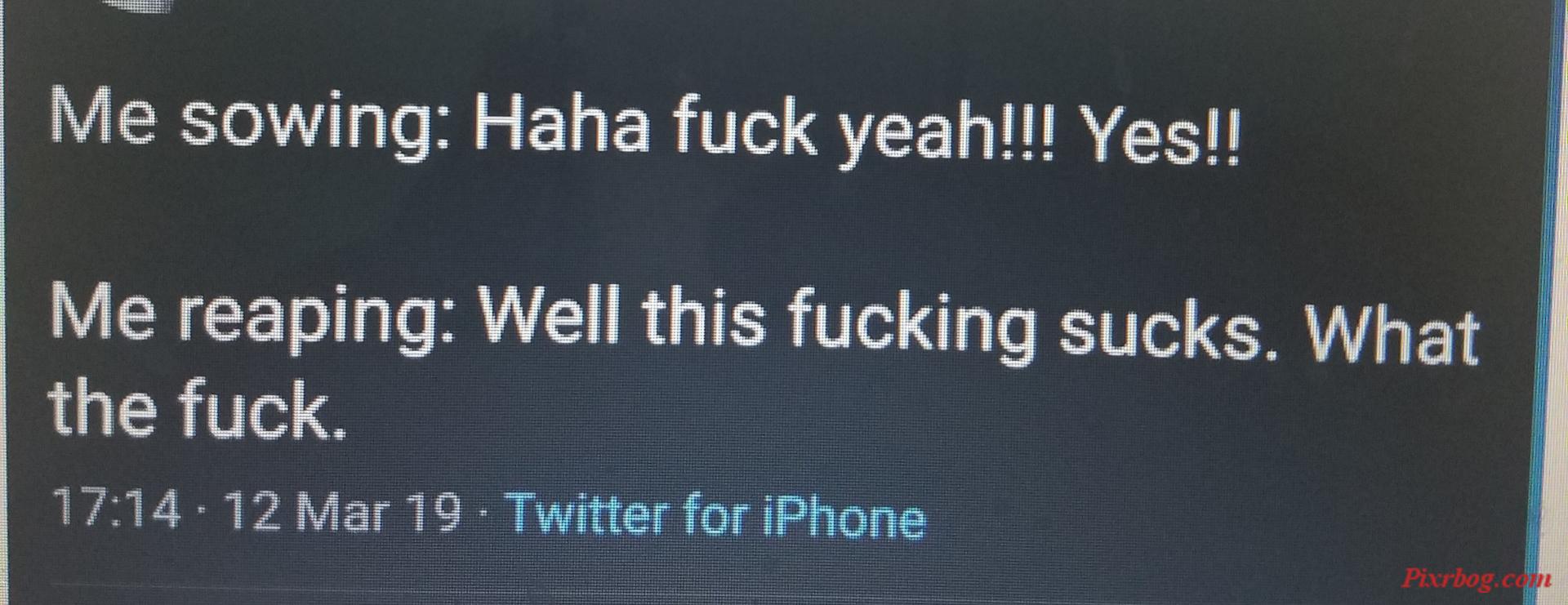Click the "12 Mar 19" date
Viewport: 1568px width, 605px height.
343,511
